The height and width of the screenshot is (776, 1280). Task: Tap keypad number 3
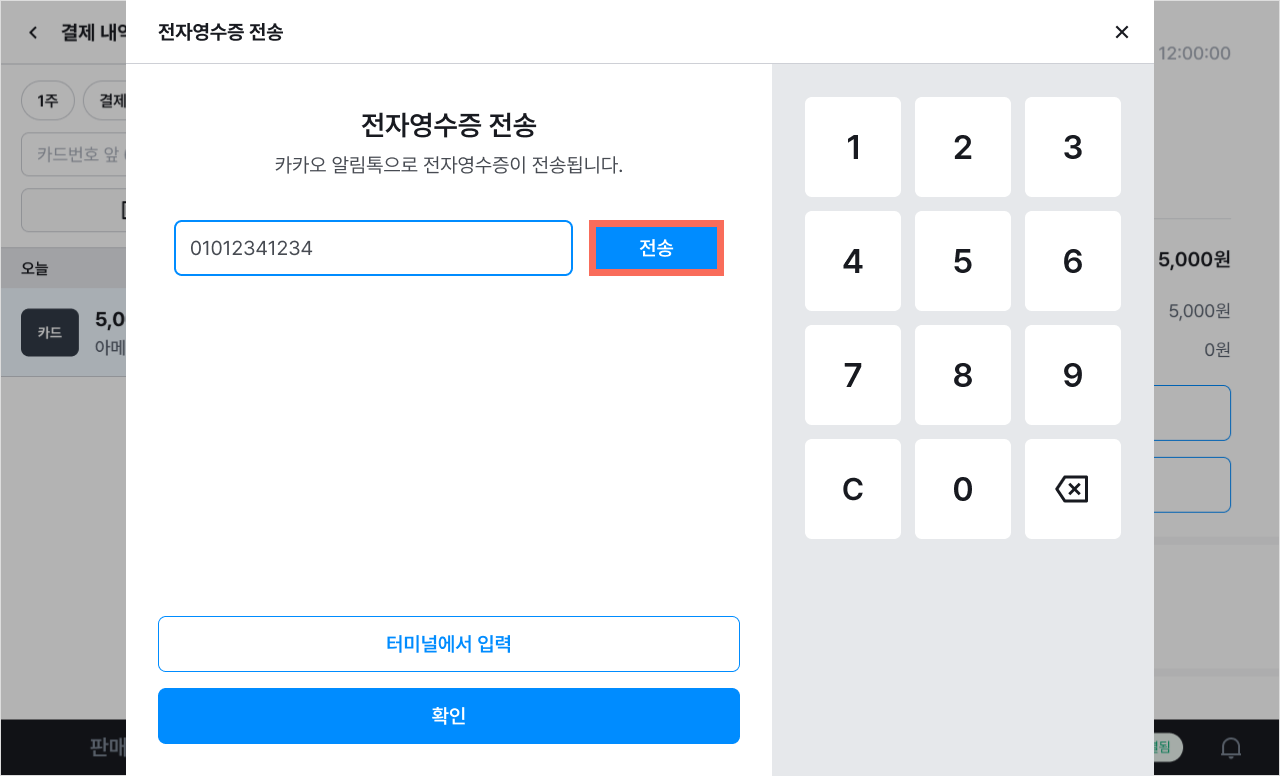point(1073,147)
